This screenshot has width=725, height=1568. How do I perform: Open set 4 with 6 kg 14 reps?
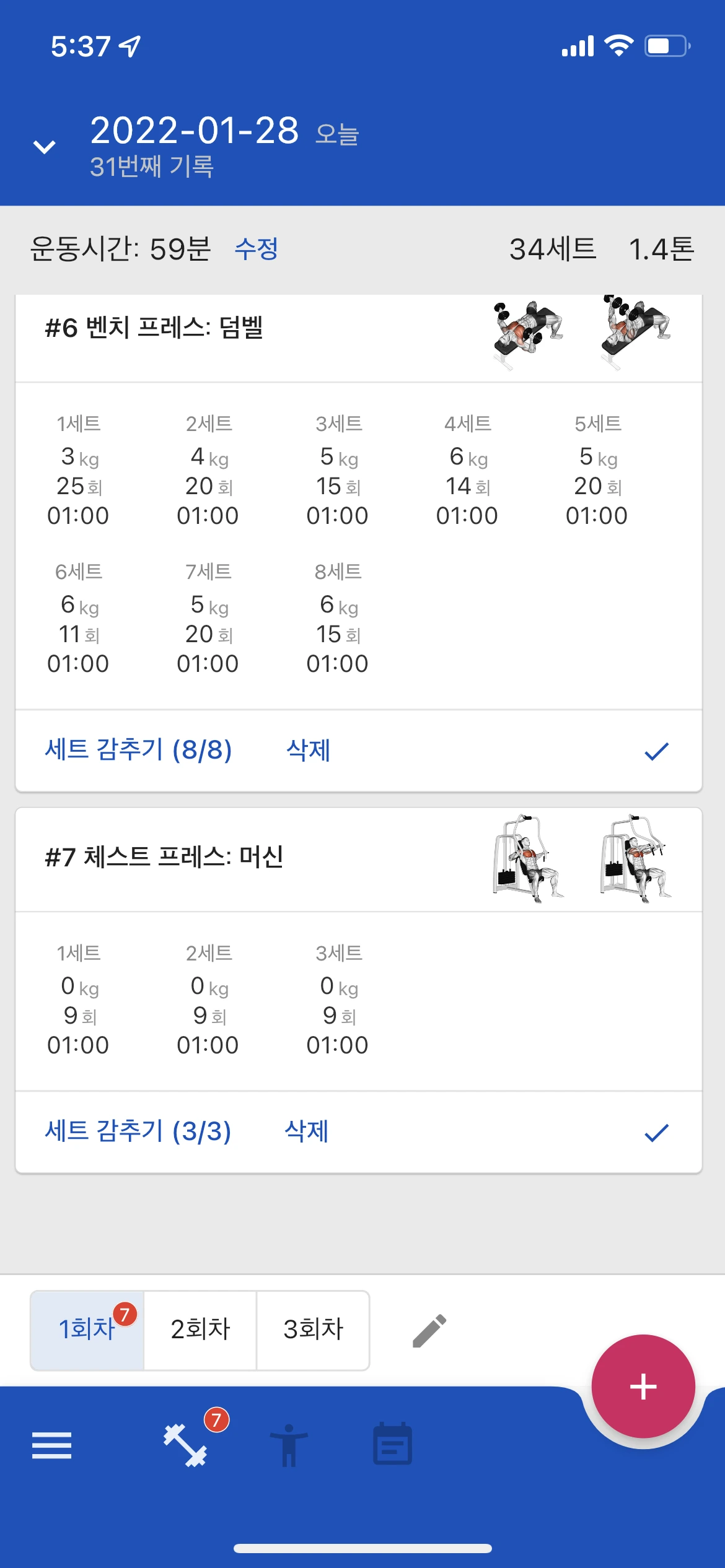(x=467, y=471)
